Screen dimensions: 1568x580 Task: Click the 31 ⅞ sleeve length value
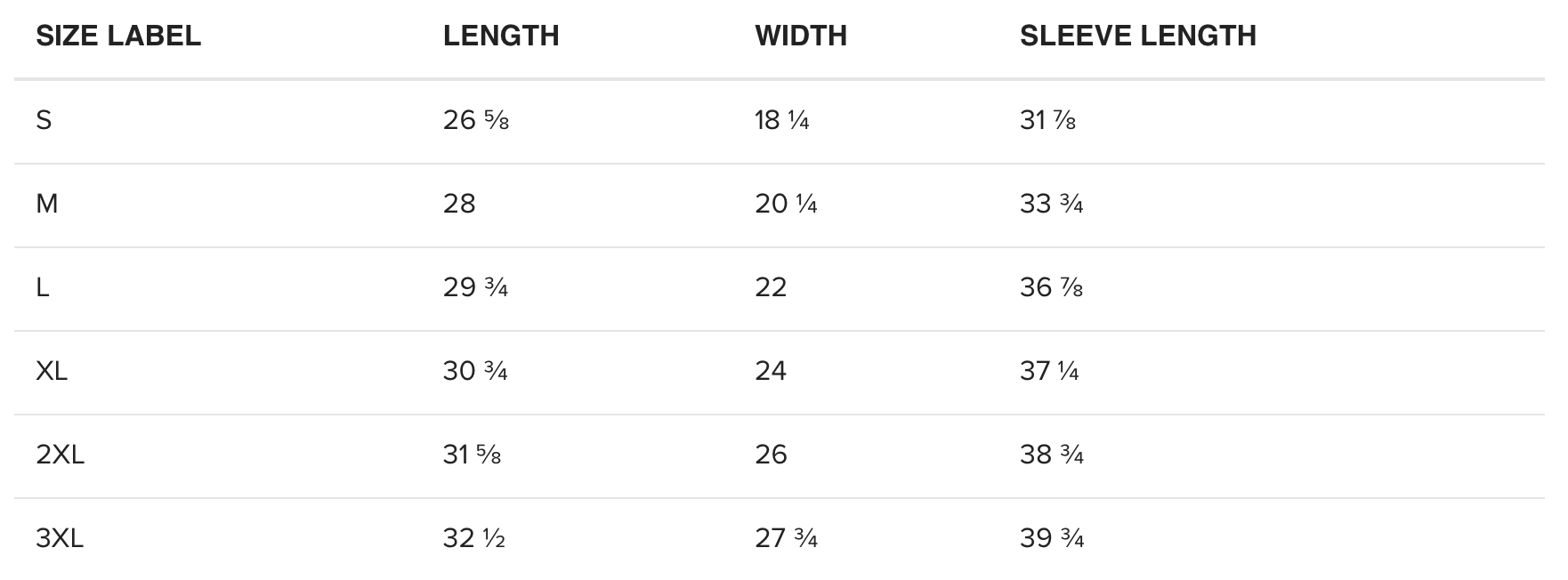[1048, 120]
